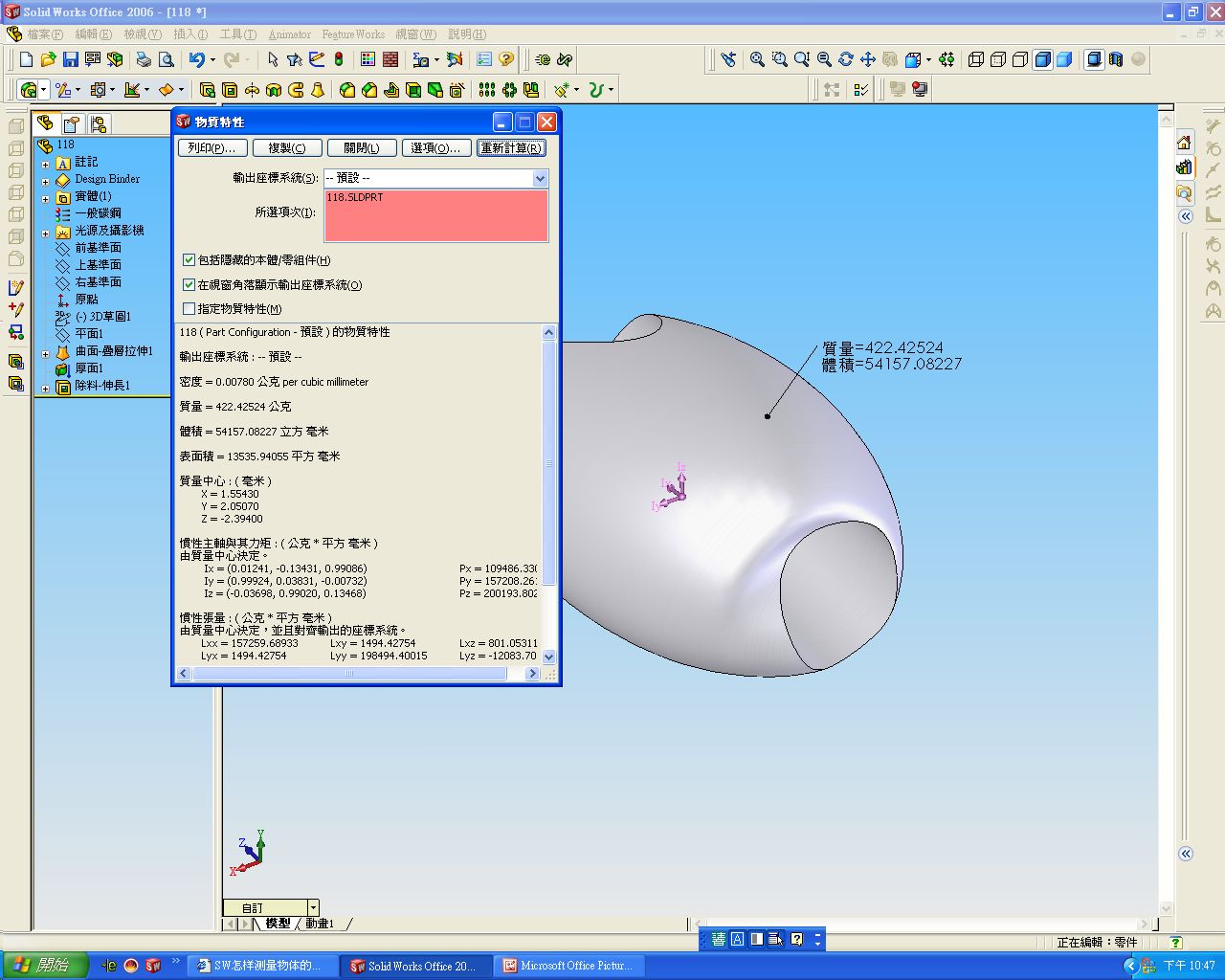Click the 列印(P)... print button
The height and width of the screenshot is (980, 1225).
(212, 147)
